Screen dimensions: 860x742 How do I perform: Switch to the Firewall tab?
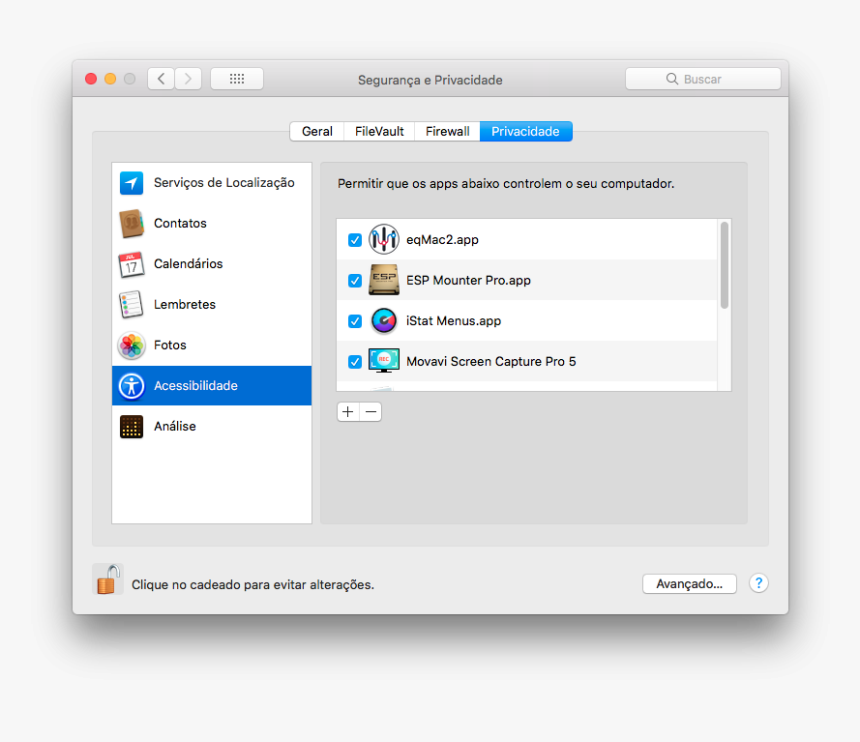click(x=447, y=132)
